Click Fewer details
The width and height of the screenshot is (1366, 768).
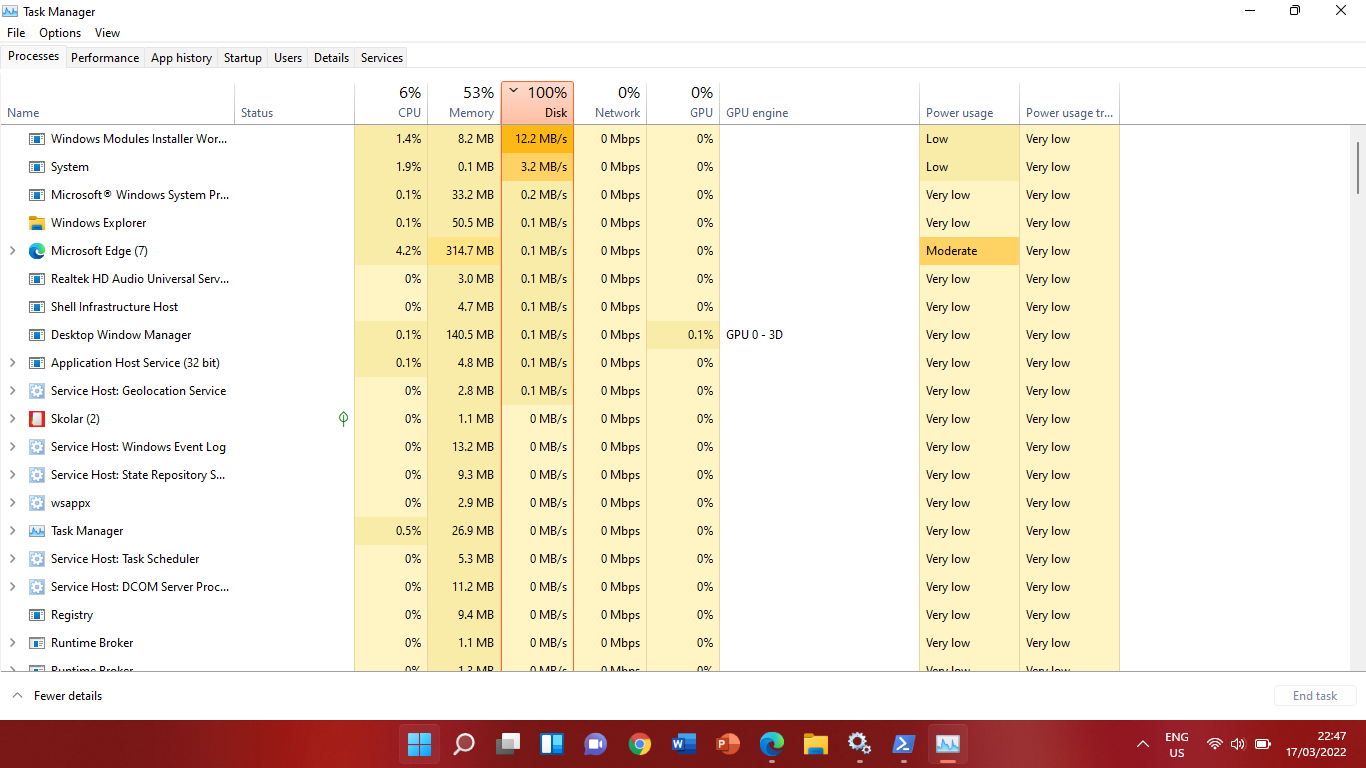coord(58,696)
